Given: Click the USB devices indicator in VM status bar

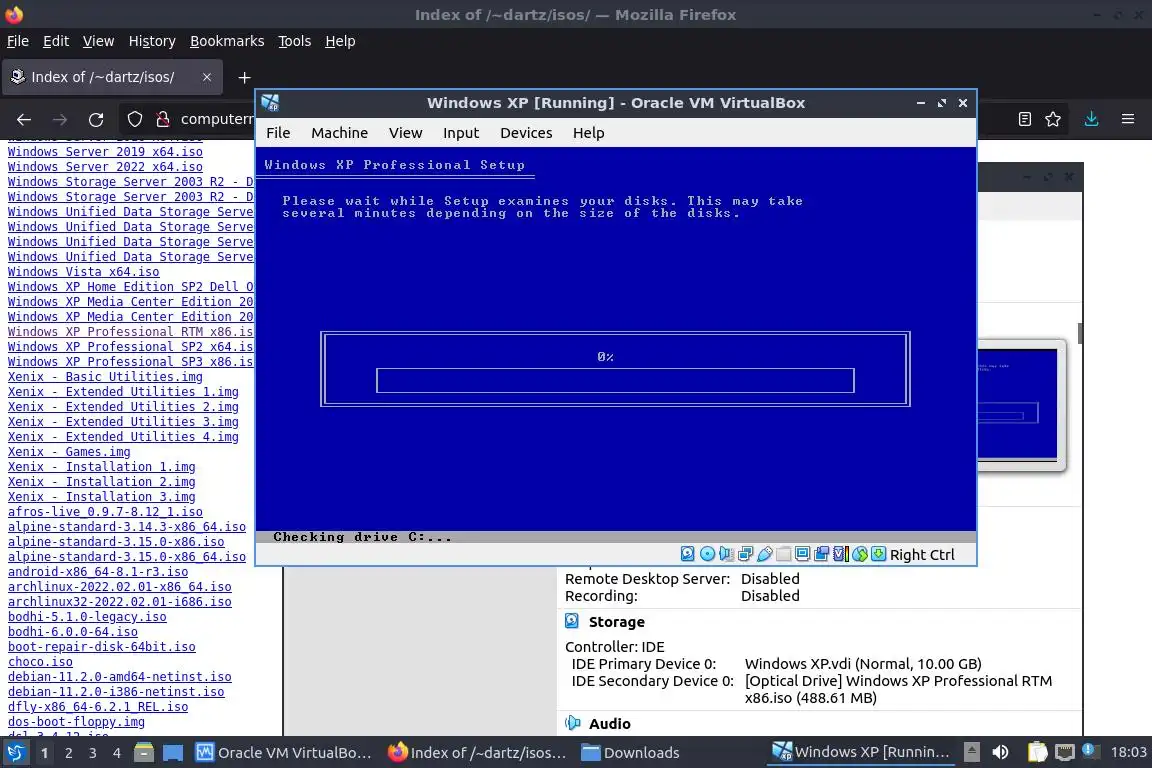Looking at the screenshot, I should tap(765, 554).
